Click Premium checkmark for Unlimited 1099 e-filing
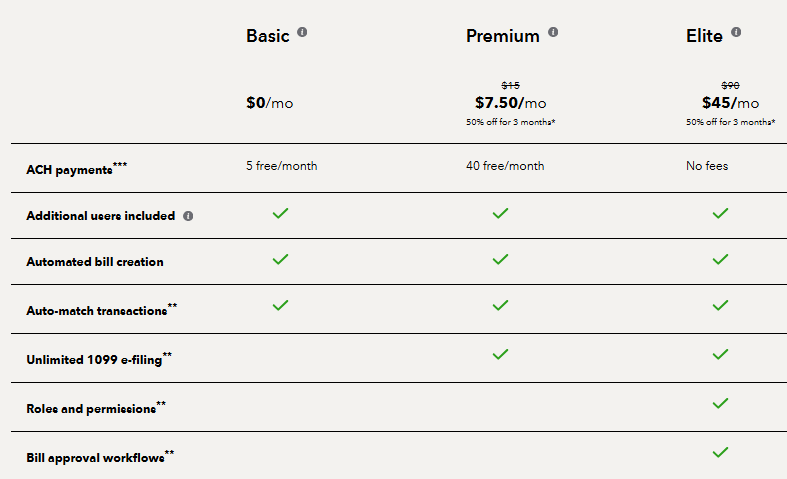 point(501,354)
